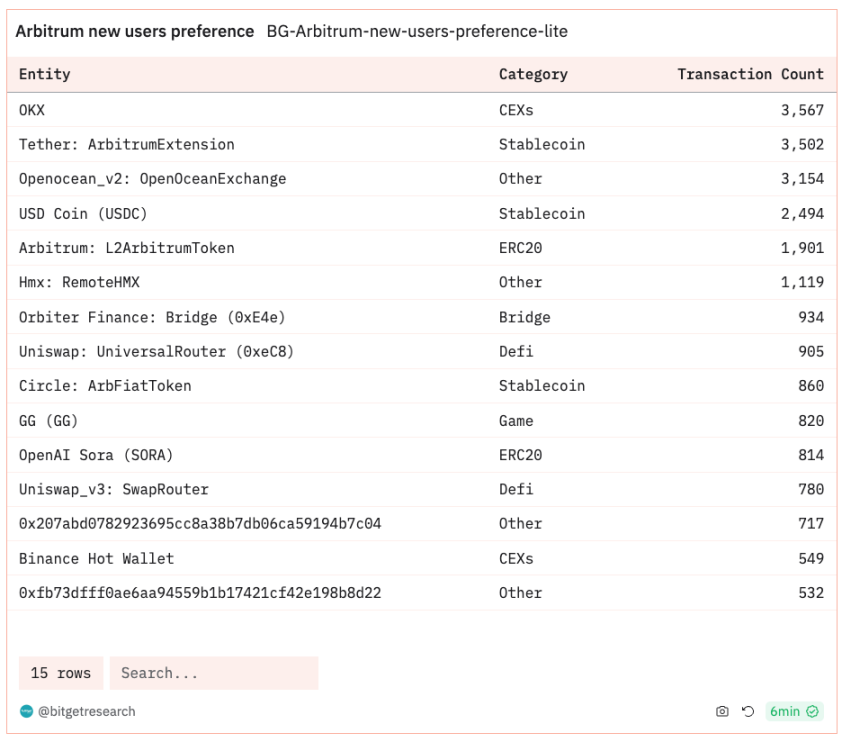This screenshot has width=842, height=742.
Task: Click the 6min query status badge
Action: click(794, 711)
